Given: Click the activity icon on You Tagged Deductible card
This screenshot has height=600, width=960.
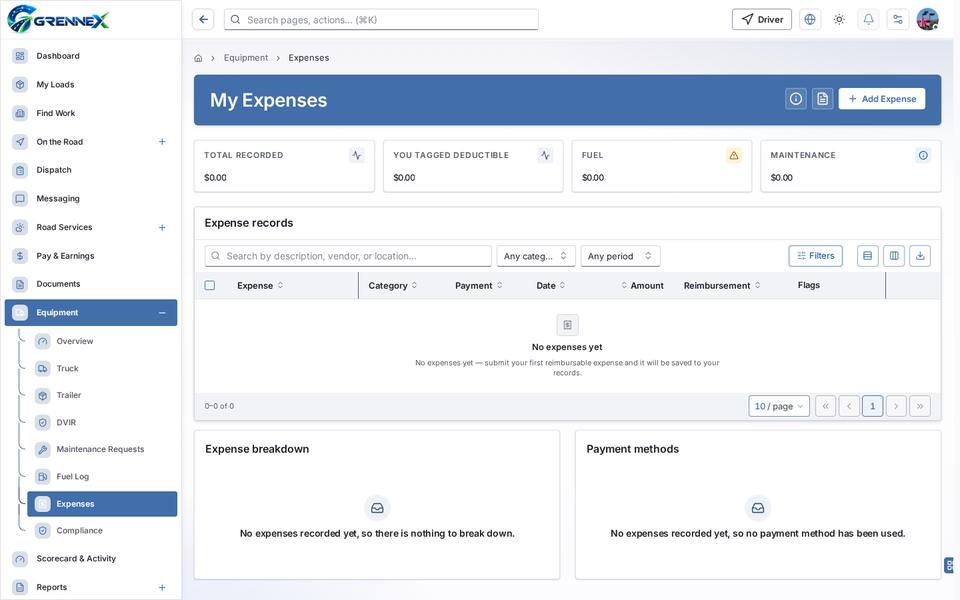Looking at the screenshot, I should 545,156.
